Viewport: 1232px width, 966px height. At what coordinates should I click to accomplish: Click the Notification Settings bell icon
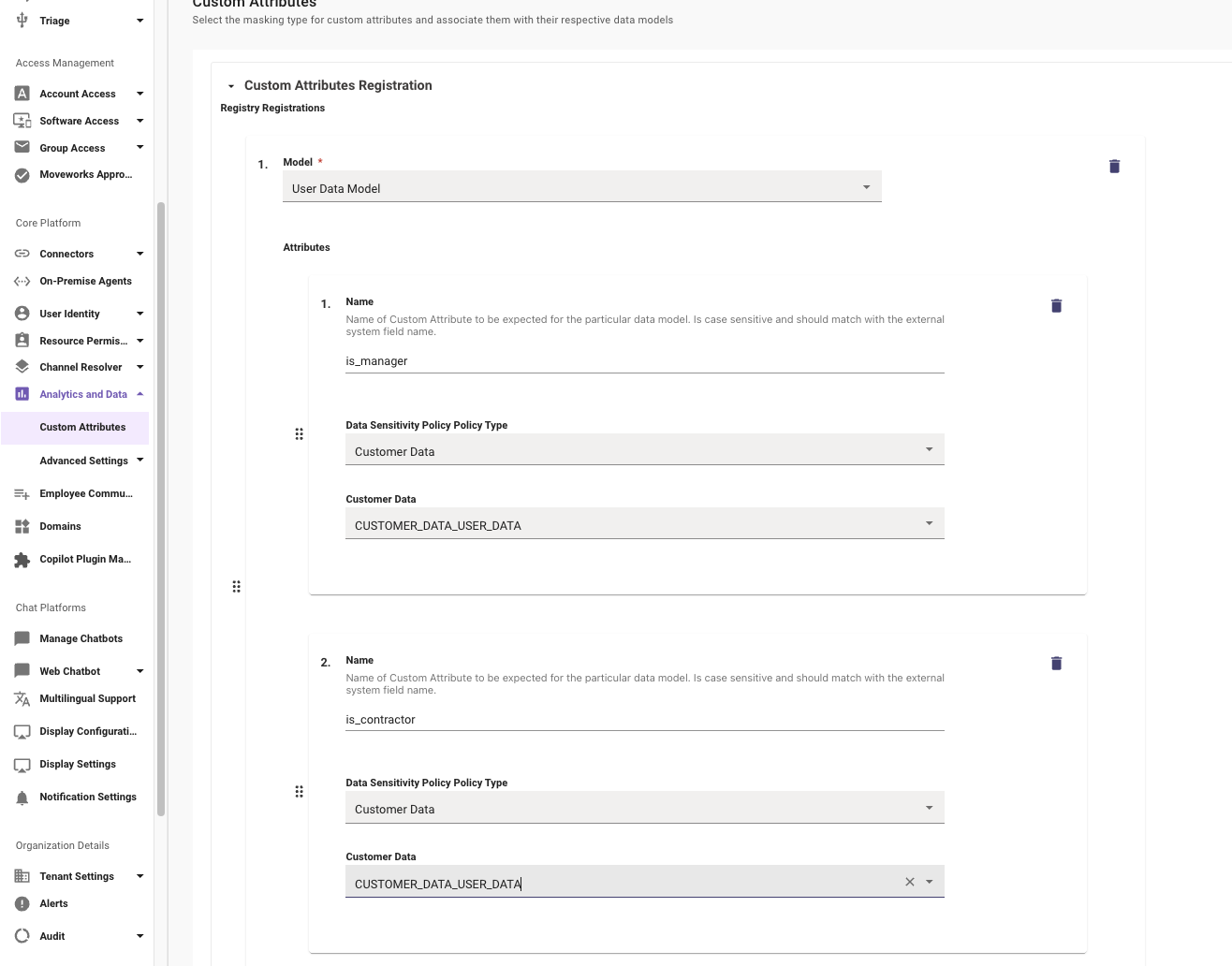[22, 798]
